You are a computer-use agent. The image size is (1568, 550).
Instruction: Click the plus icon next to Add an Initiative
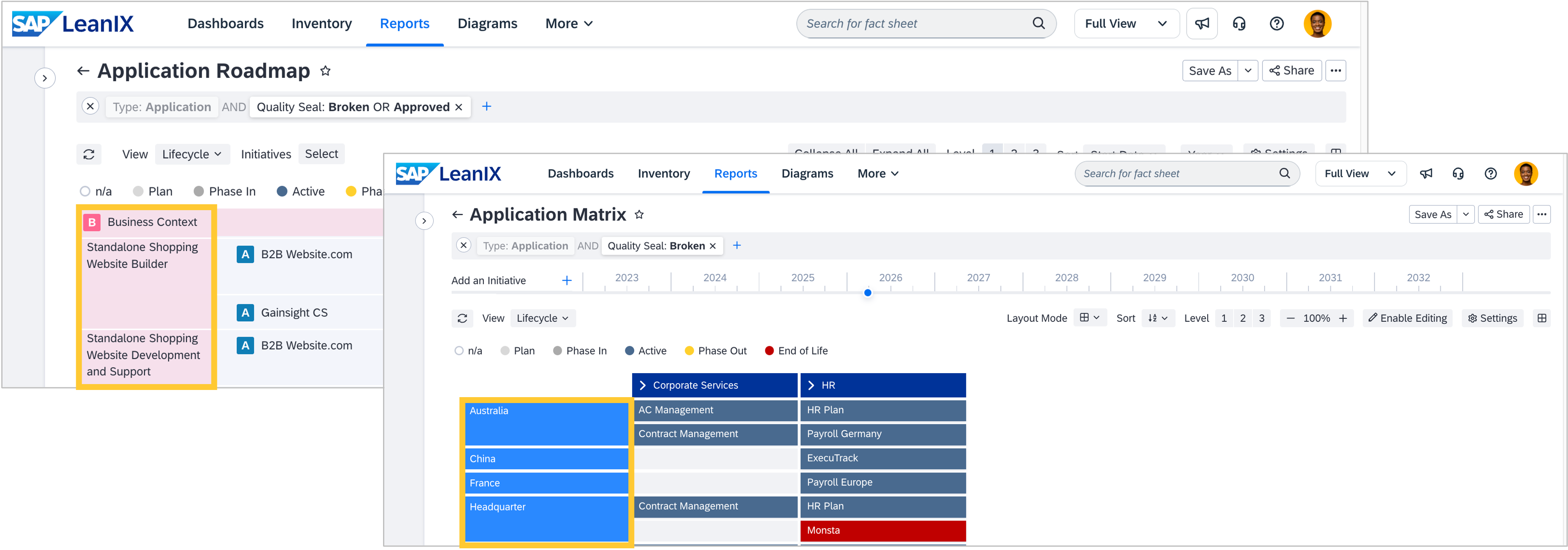click(567, 280)
